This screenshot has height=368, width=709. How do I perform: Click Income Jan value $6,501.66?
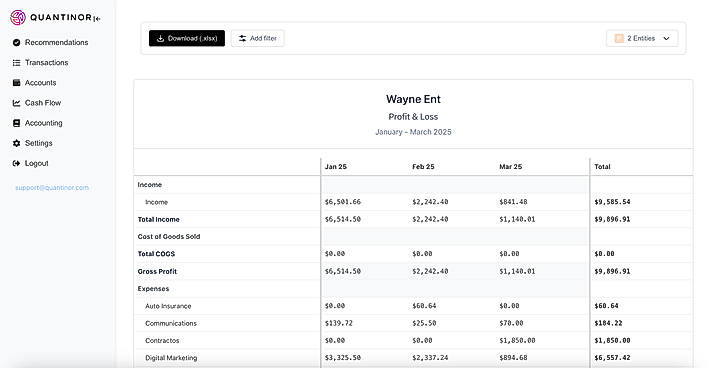click(x=343, y=202)
